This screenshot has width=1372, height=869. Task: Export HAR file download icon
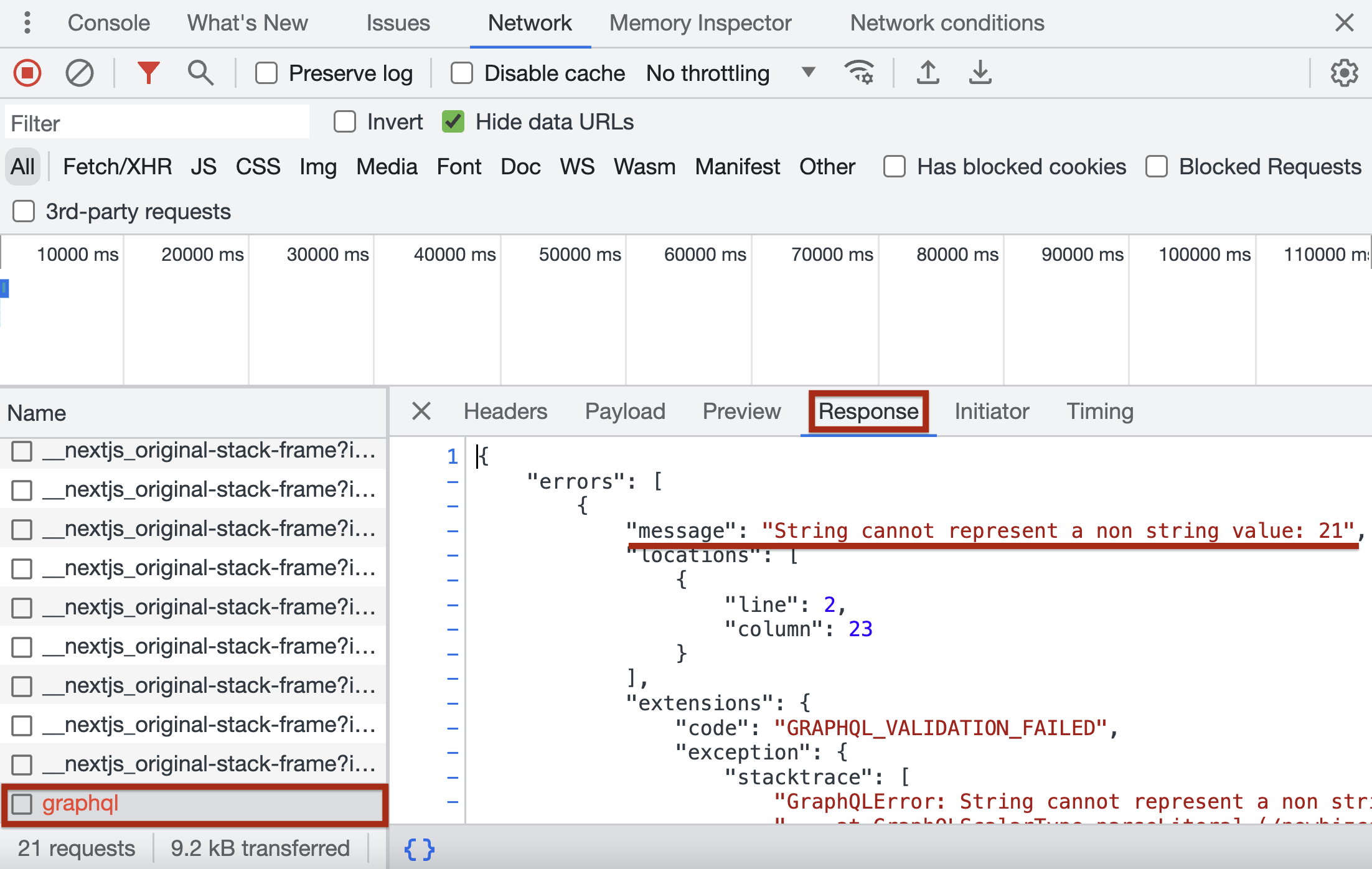980,72
